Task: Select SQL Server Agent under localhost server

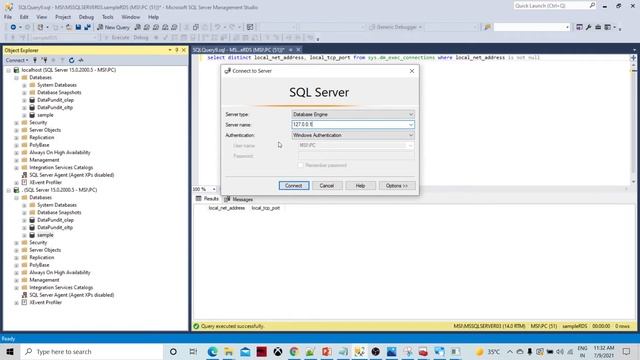Action: point(71,175)
